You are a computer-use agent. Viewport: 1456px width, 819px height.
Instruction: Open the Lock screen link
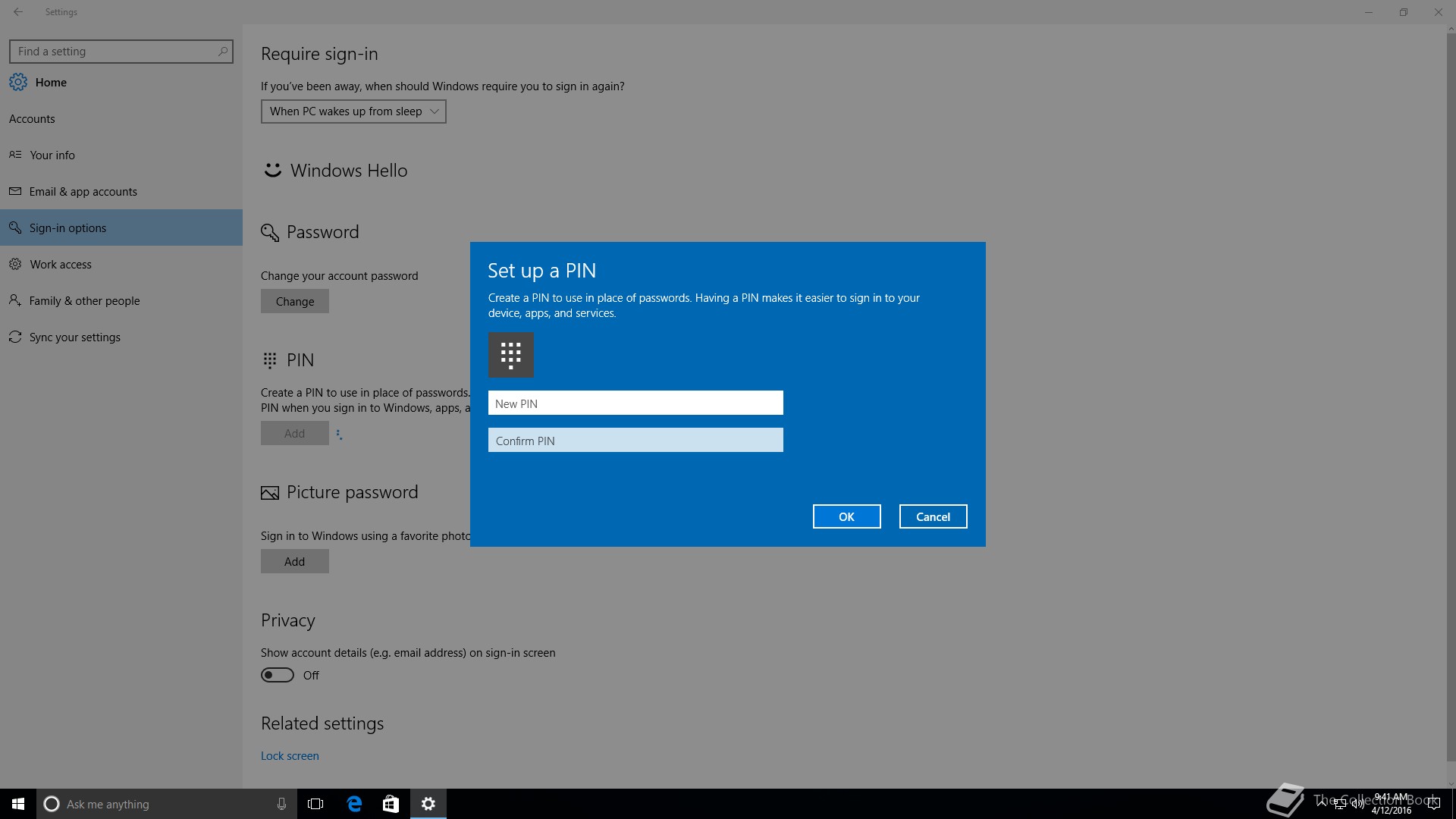[x=290, y=756]
